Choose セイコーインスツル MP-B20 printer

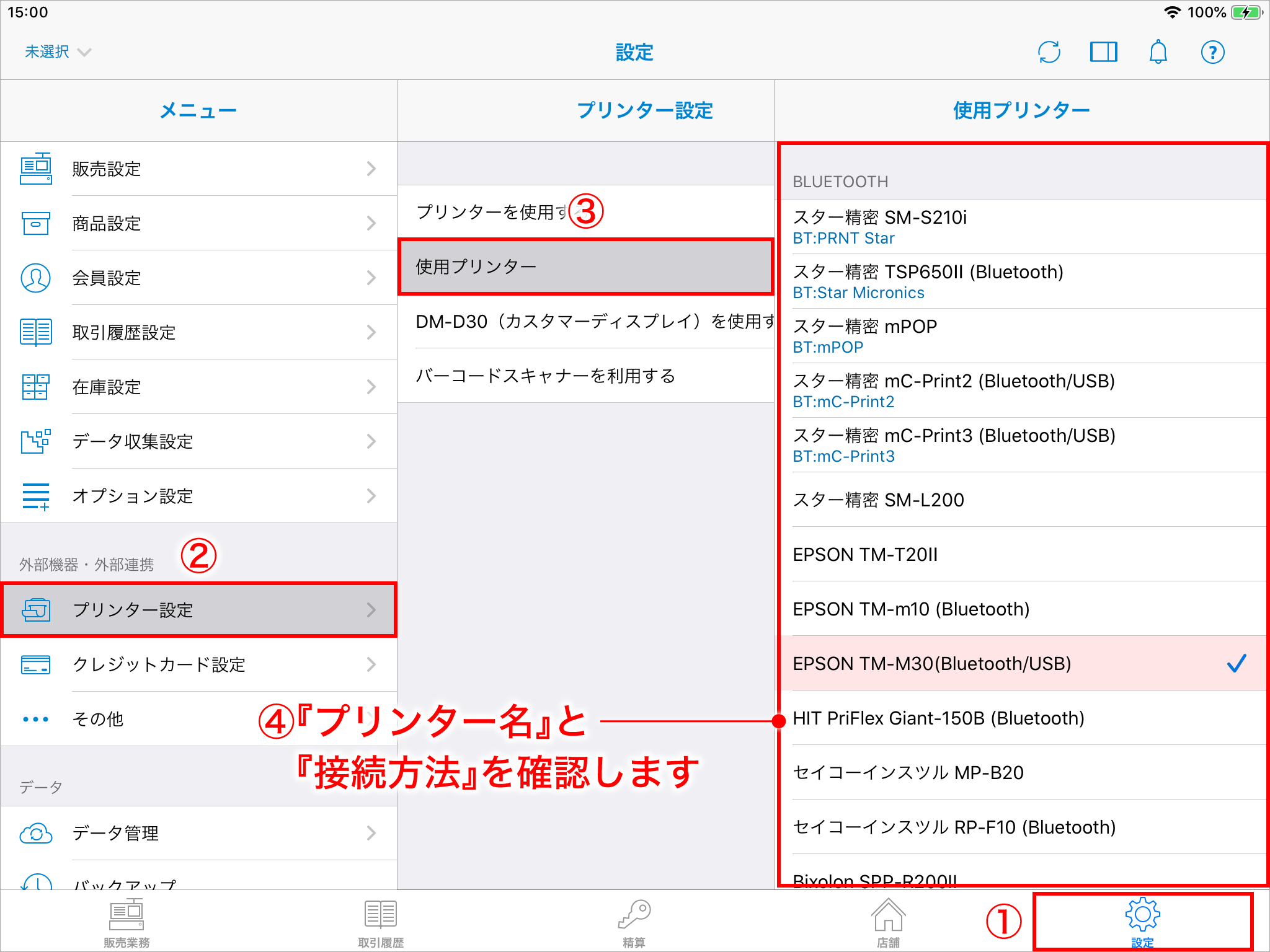(x=1023, y=772)
